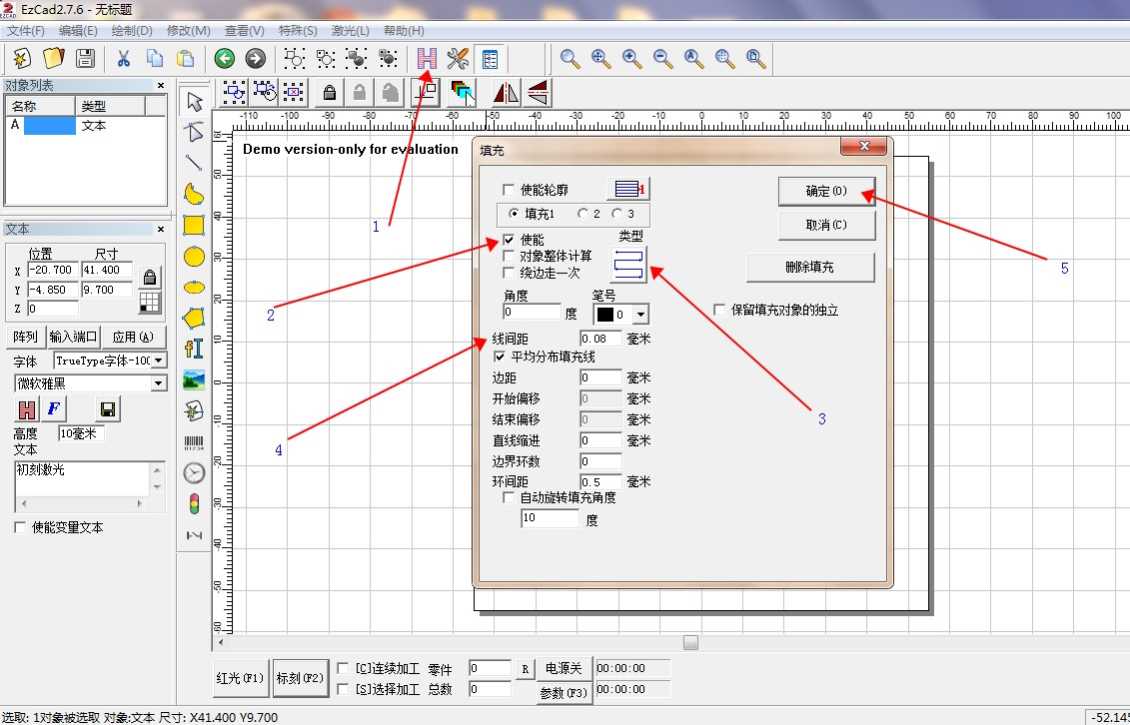Click the 确定(O) button

(826, 191)
